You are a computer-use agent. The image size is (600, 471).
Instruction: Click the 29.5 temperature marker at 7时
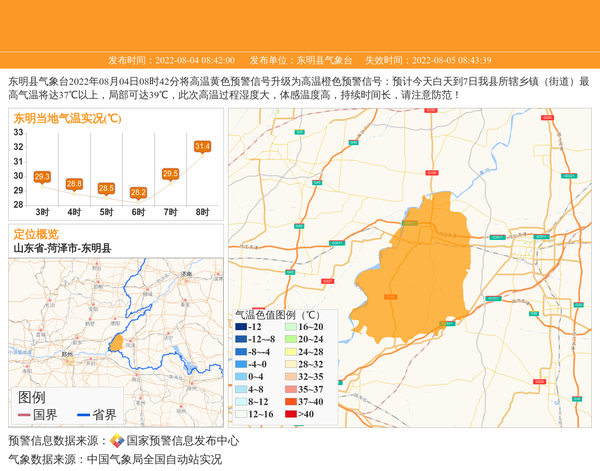pos(170,174)
